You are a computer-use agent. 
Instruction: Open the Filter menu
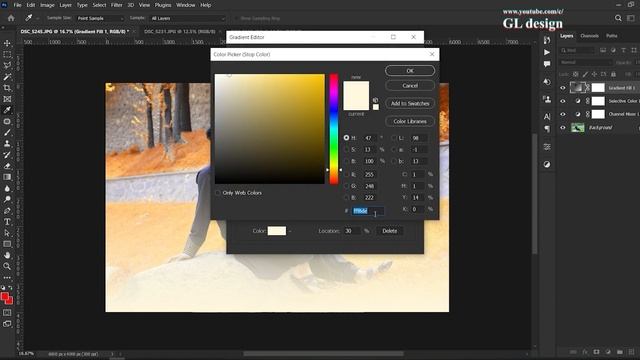pos(117,5)
